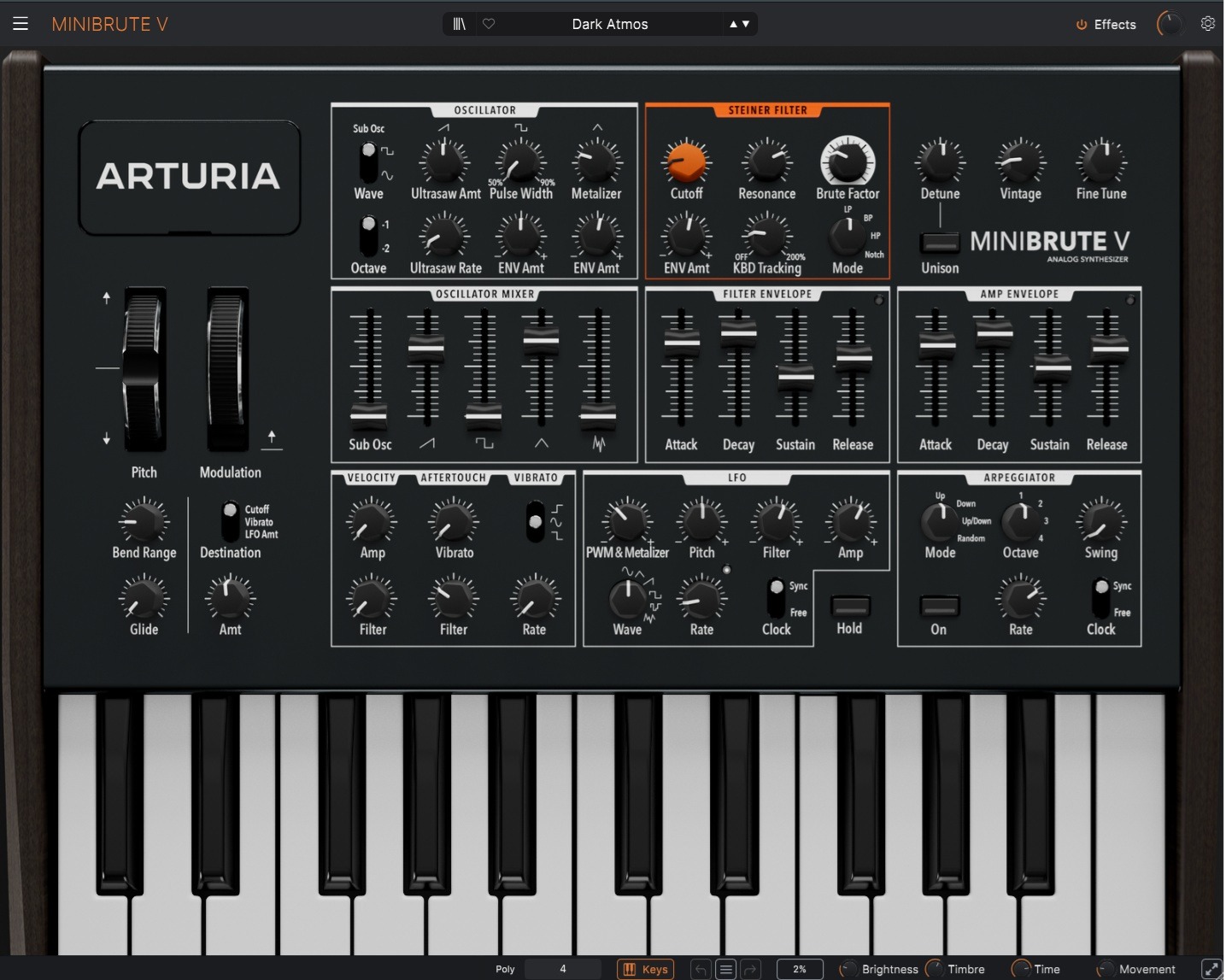Click the Brute Factor knob
Image resolution: width=1226 pixels, height=980 pixels.
[848, 161]
